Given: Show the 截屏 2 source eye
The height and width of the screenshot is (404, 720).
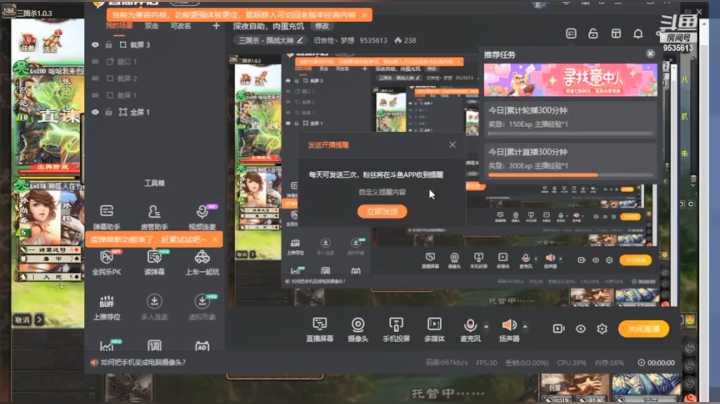Looking at the screenshot, I should tap(95, 79).
